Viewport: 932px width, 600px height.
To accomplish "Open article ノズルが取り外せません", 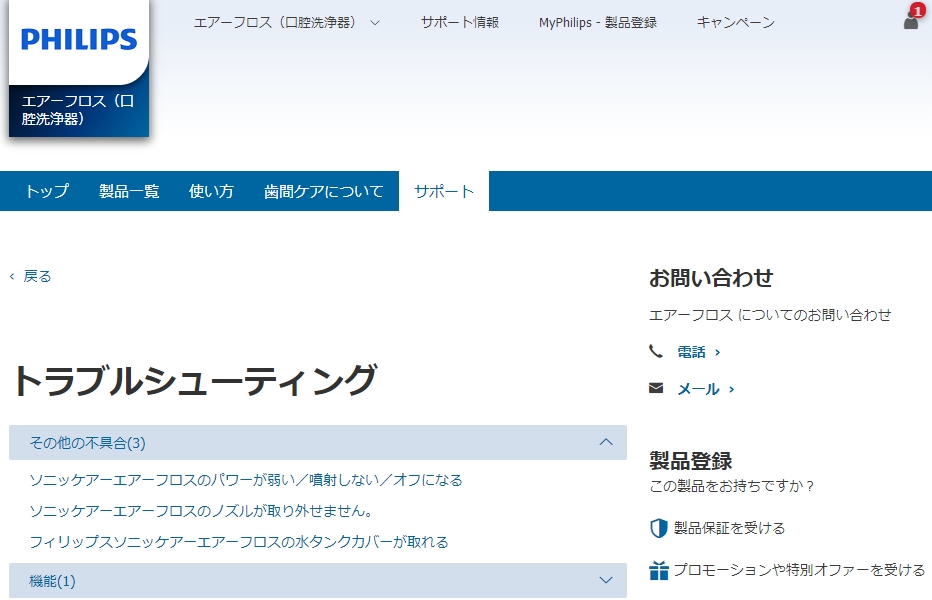I will pyautogui.click(x=201, y=511).
